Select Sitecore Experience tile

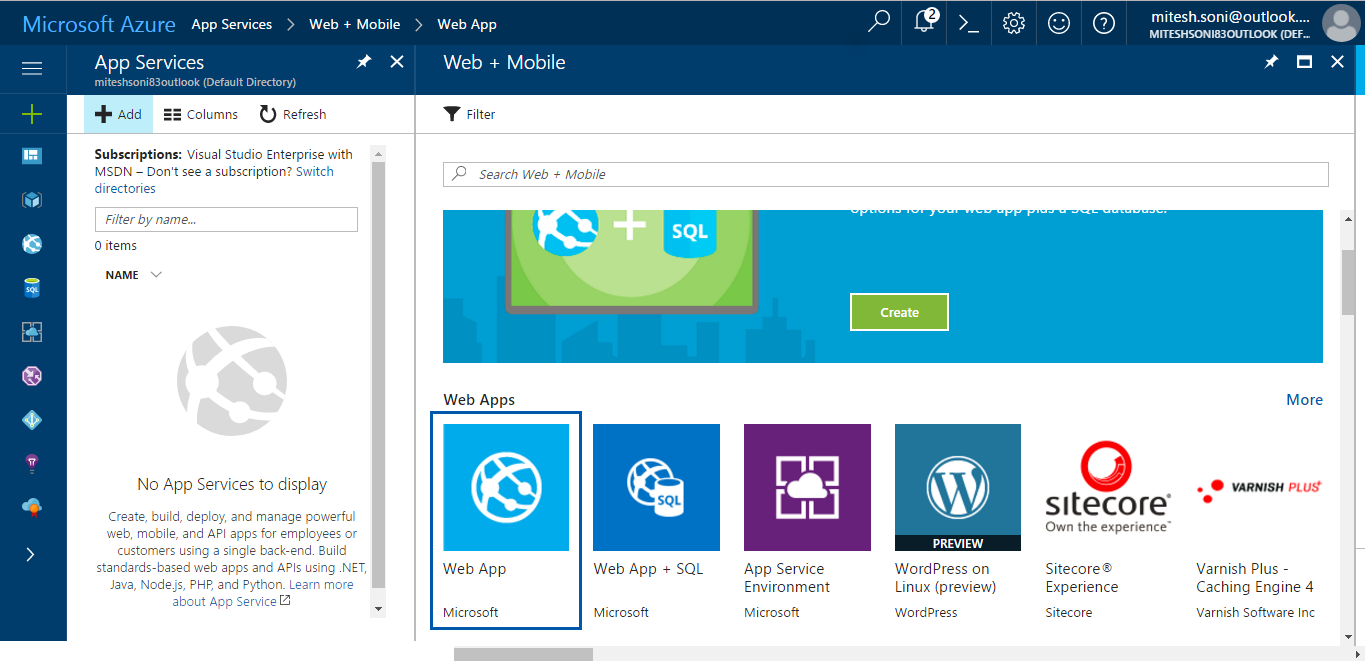coord(1108,520)
